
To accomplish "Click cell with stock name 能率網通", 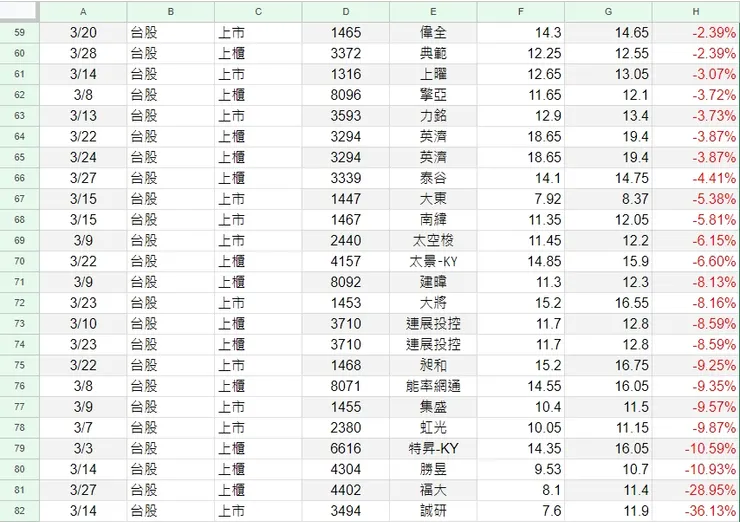I will [433, 386].
